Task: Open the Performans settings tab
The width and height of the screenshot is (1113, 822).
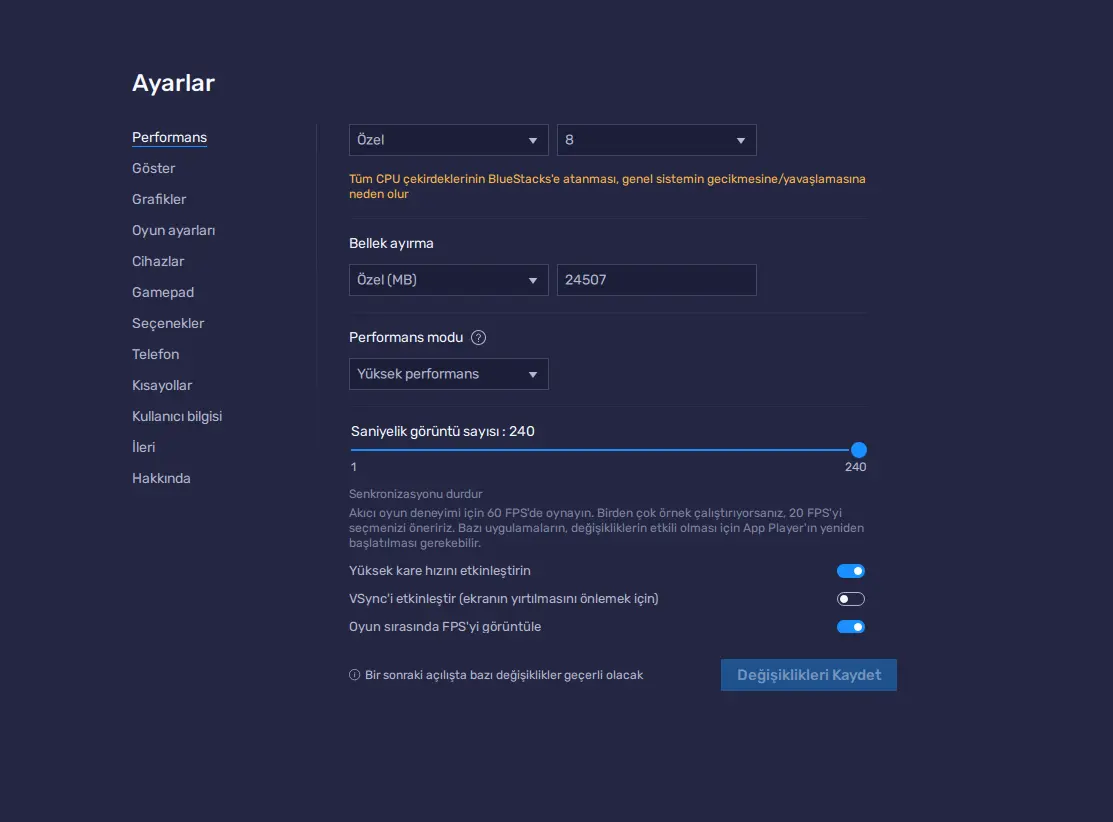Action: click(169, 137)
